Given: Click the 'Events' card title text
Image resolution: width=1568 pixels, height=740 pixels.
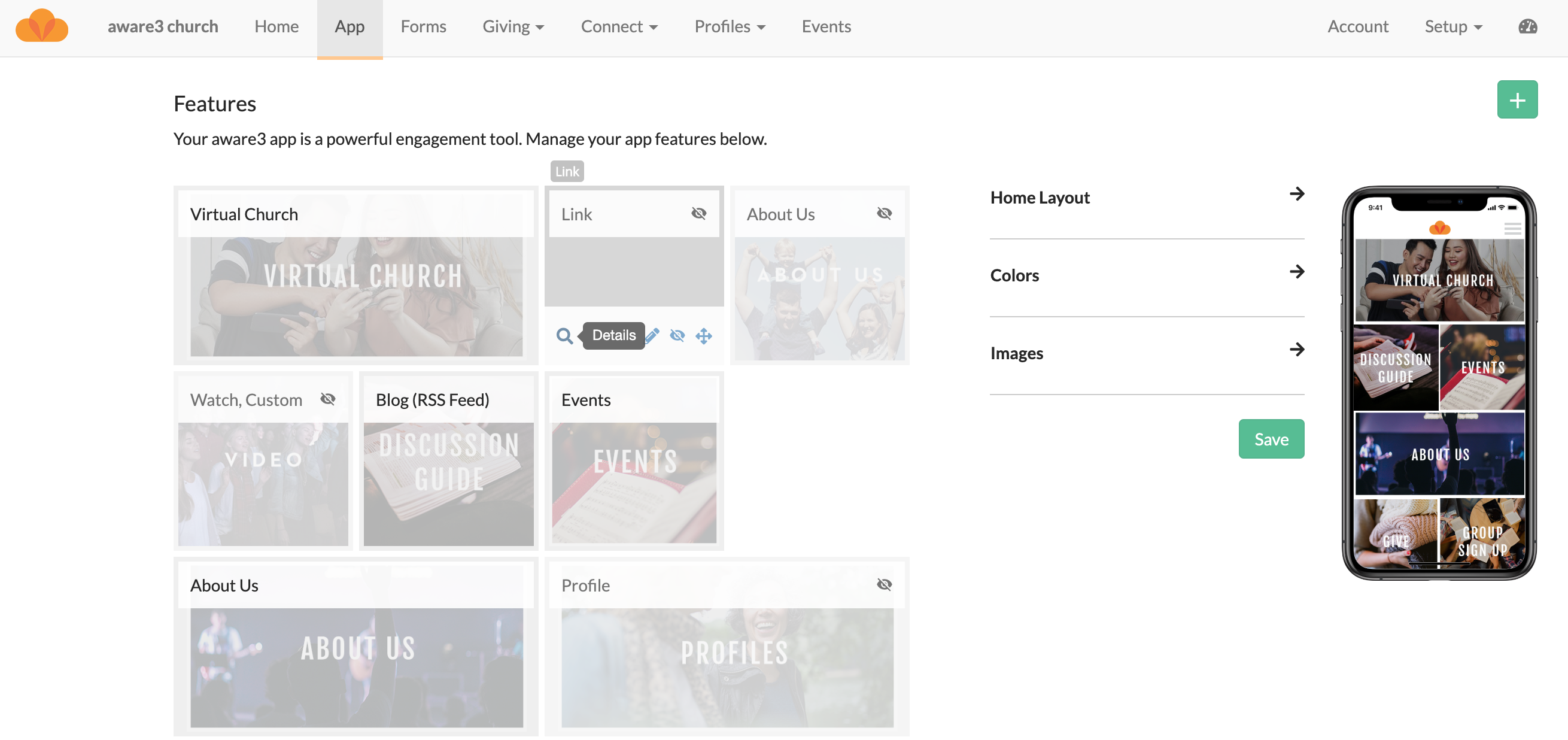Looking at the screenshot, I should [x=585, y=400].
